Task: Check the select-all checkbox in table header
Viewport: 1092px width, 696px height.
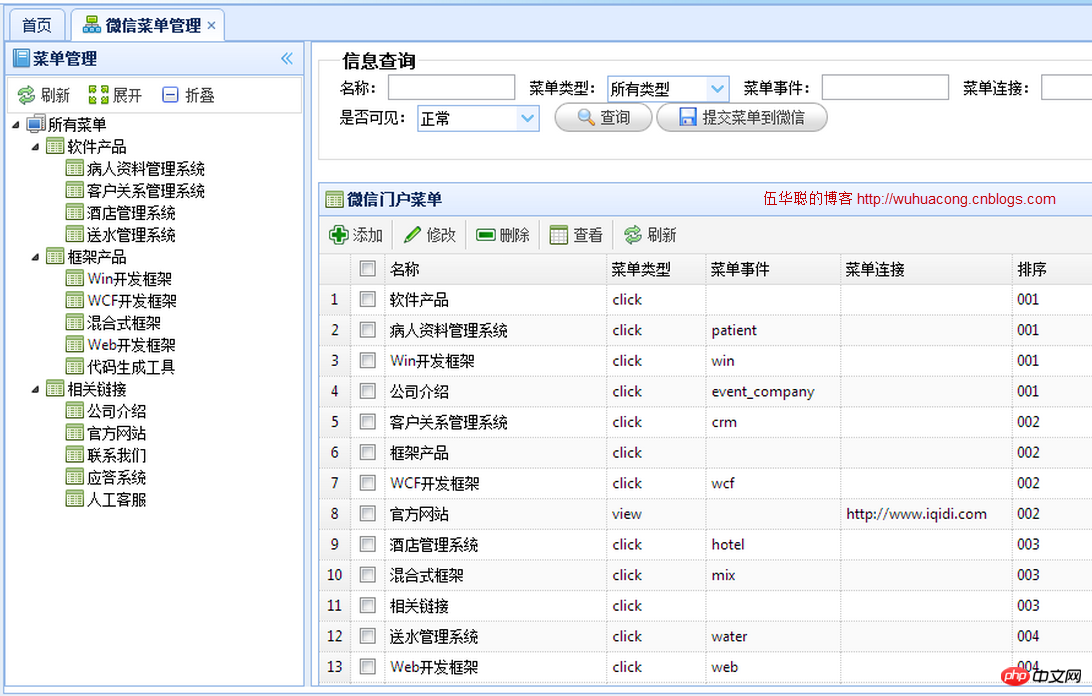Action: (367, 268)
